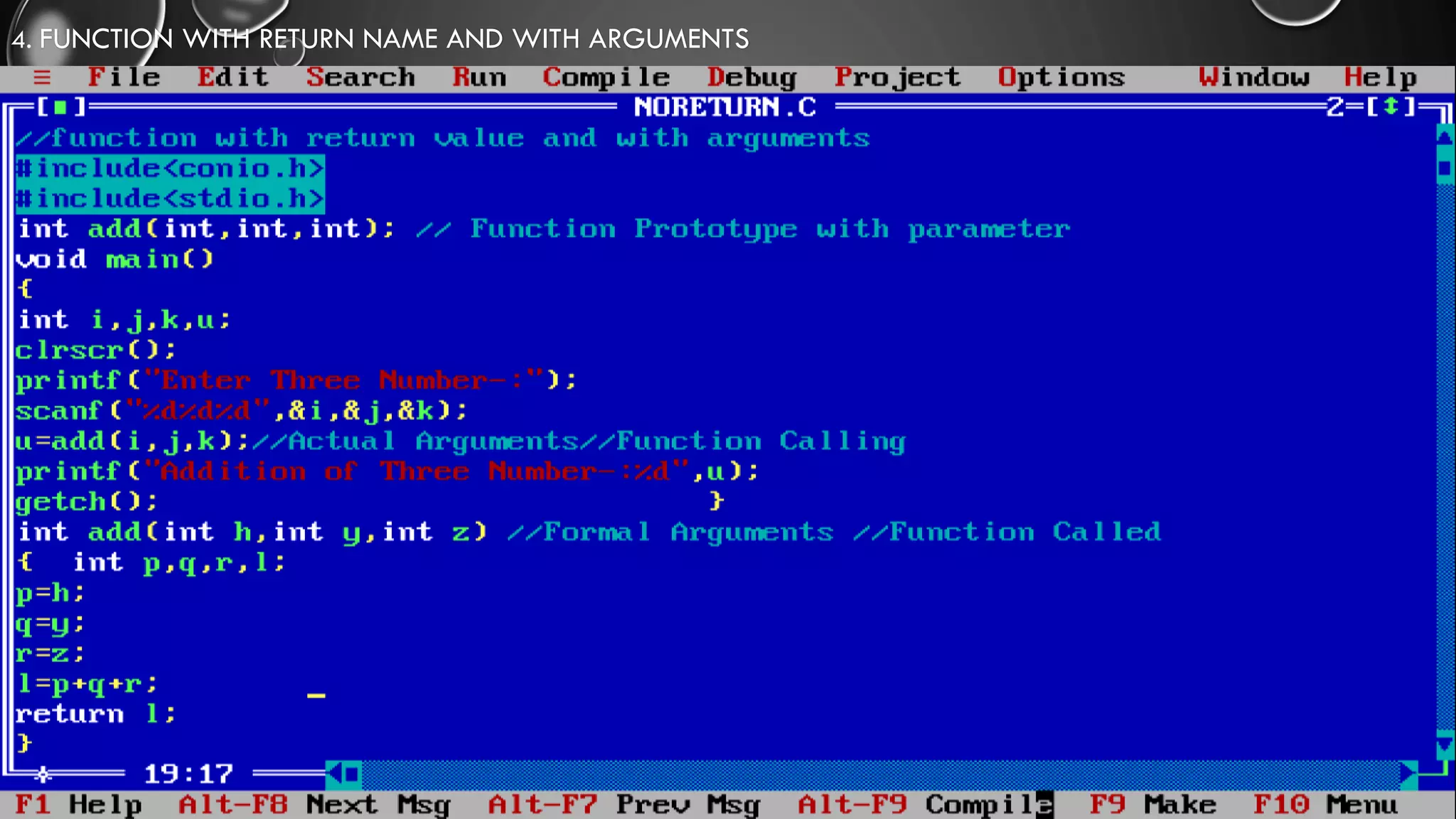This screenshot has width=1456, height=819.
Task: Click the top comment line of code
Action: point(442,138)
